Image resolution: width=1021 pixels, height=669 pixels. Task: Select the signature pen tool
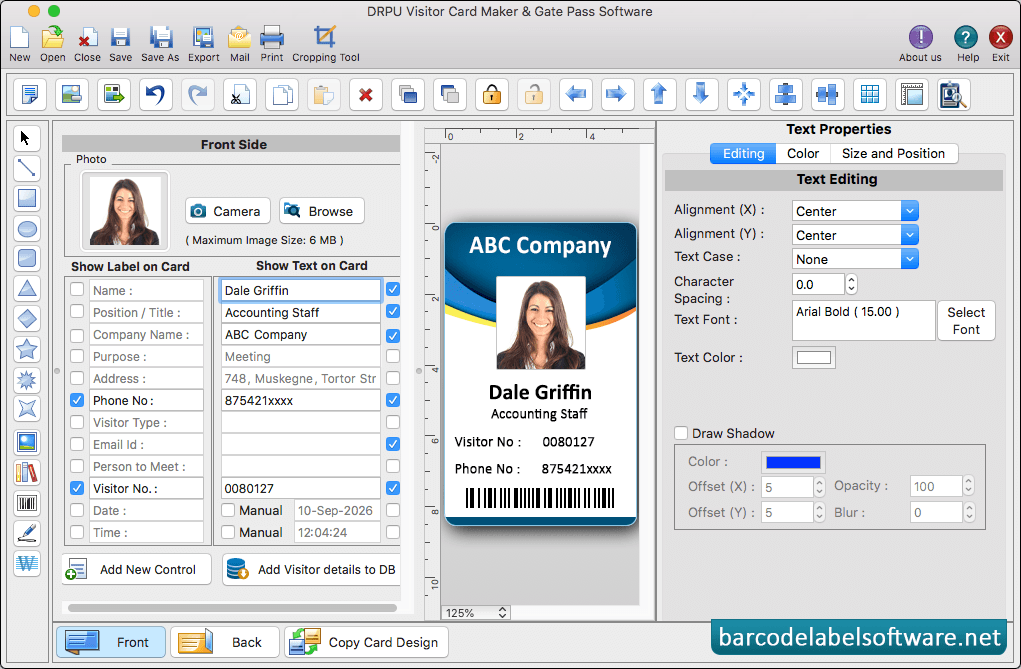(x=26, y=534)
